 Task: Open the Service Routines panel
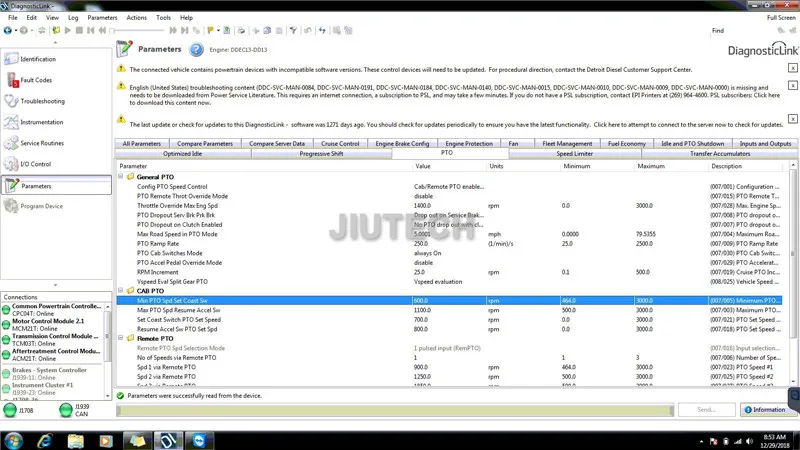(56, 143)
